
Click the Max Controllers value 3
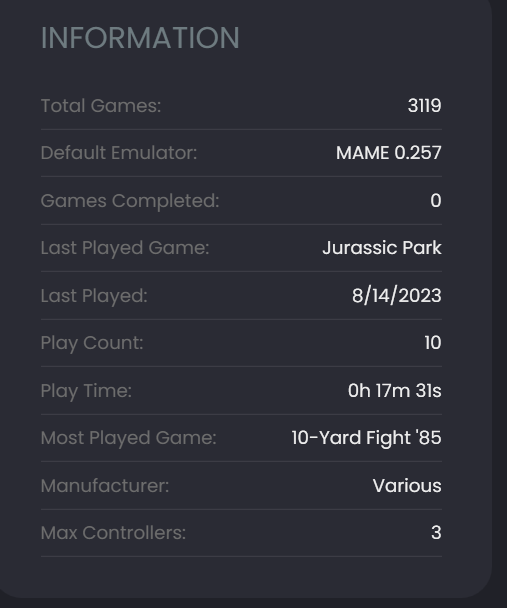click(x=436, y=533)
